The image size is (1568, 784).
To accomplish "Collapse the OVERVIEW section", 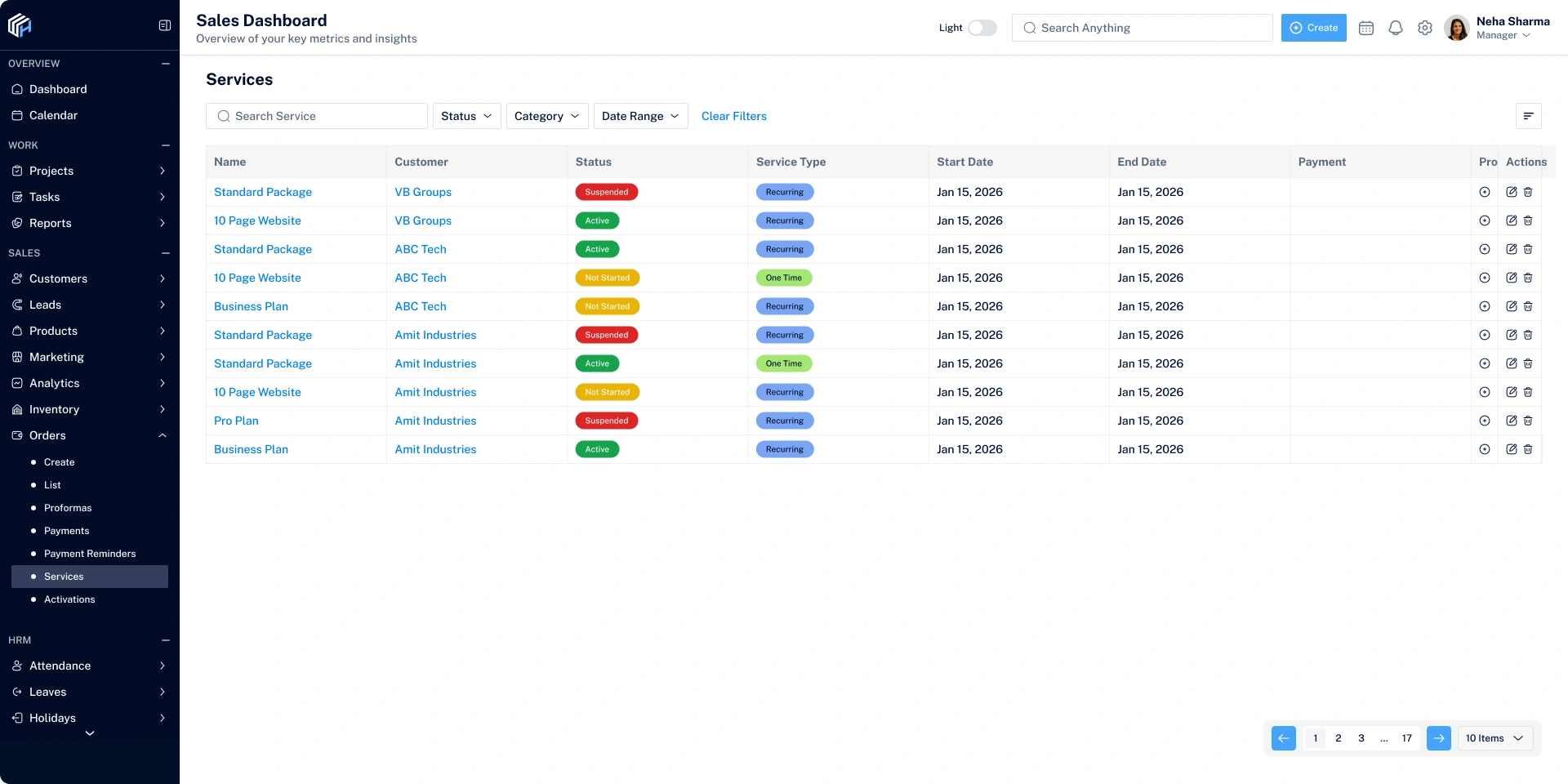I will click(166, 64).
